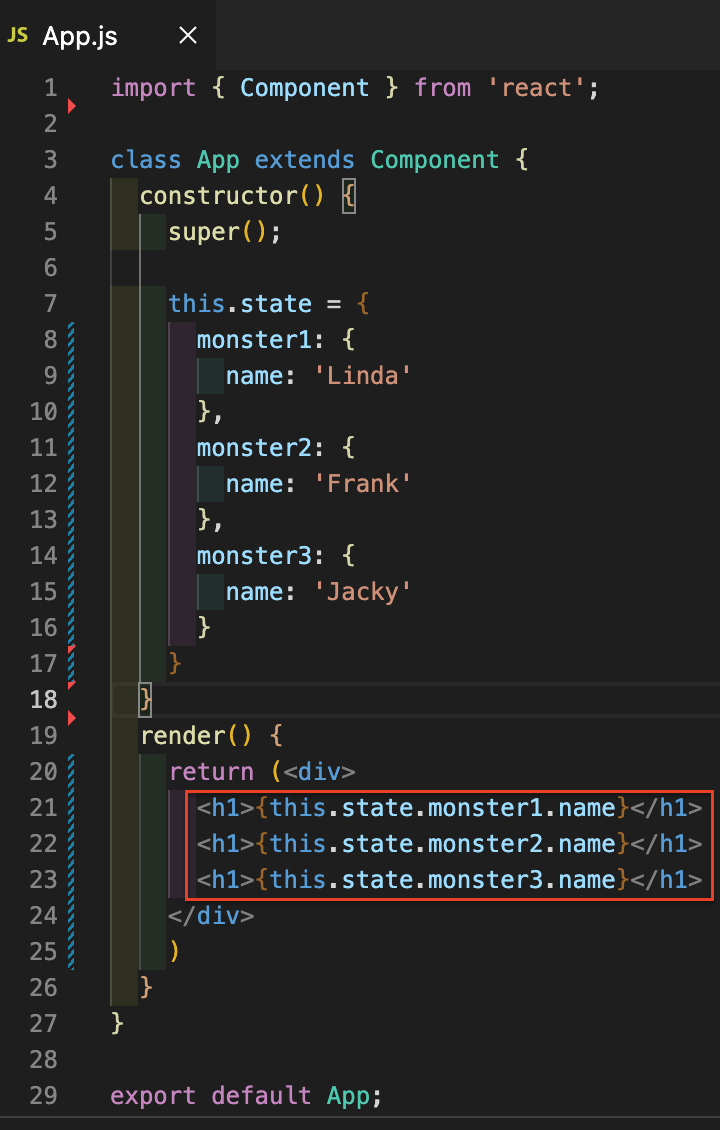Click the opening div tag on line 20
The width and height of the screenshot is (720, 1130).
[x=319, y=772]
